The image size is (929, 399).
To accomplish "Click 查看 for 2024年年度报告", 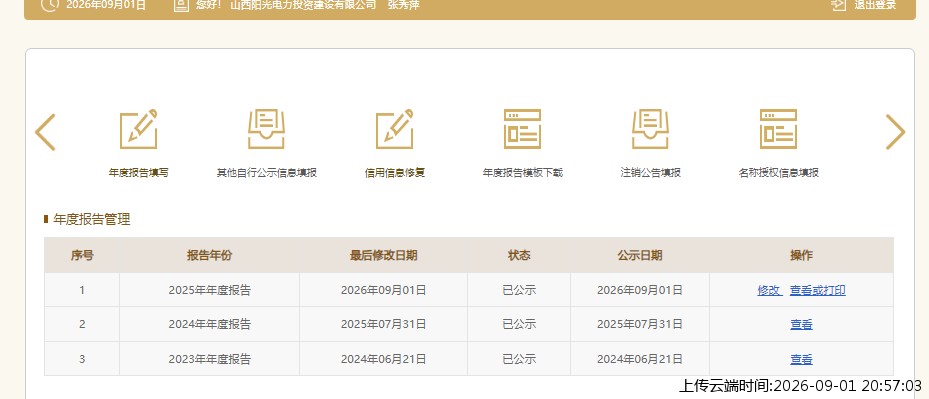I will click(801, 324).
